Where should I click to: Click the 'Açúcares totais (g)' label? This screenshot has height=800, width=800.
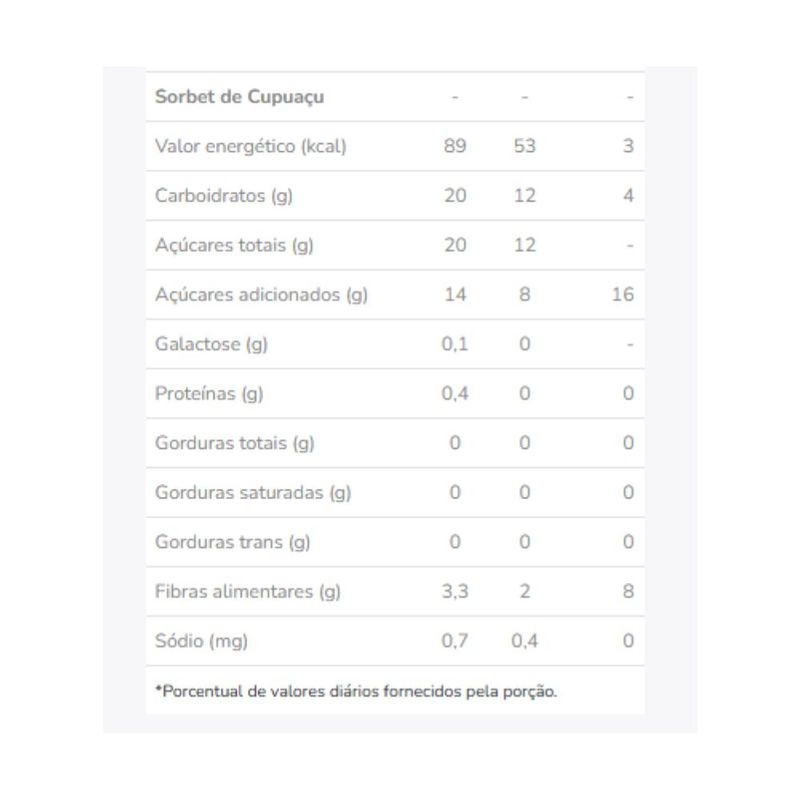pos(234,245)
